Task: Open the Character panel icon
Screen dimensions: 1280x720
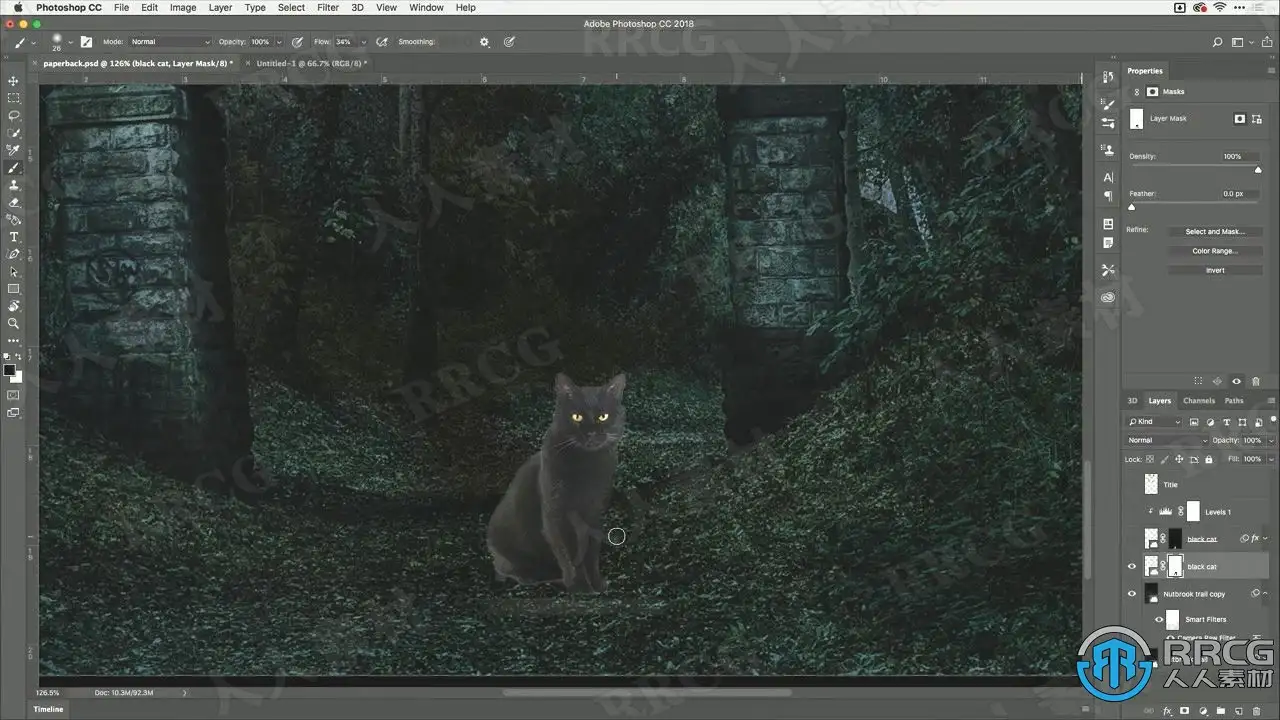Action: point(1108,178)
